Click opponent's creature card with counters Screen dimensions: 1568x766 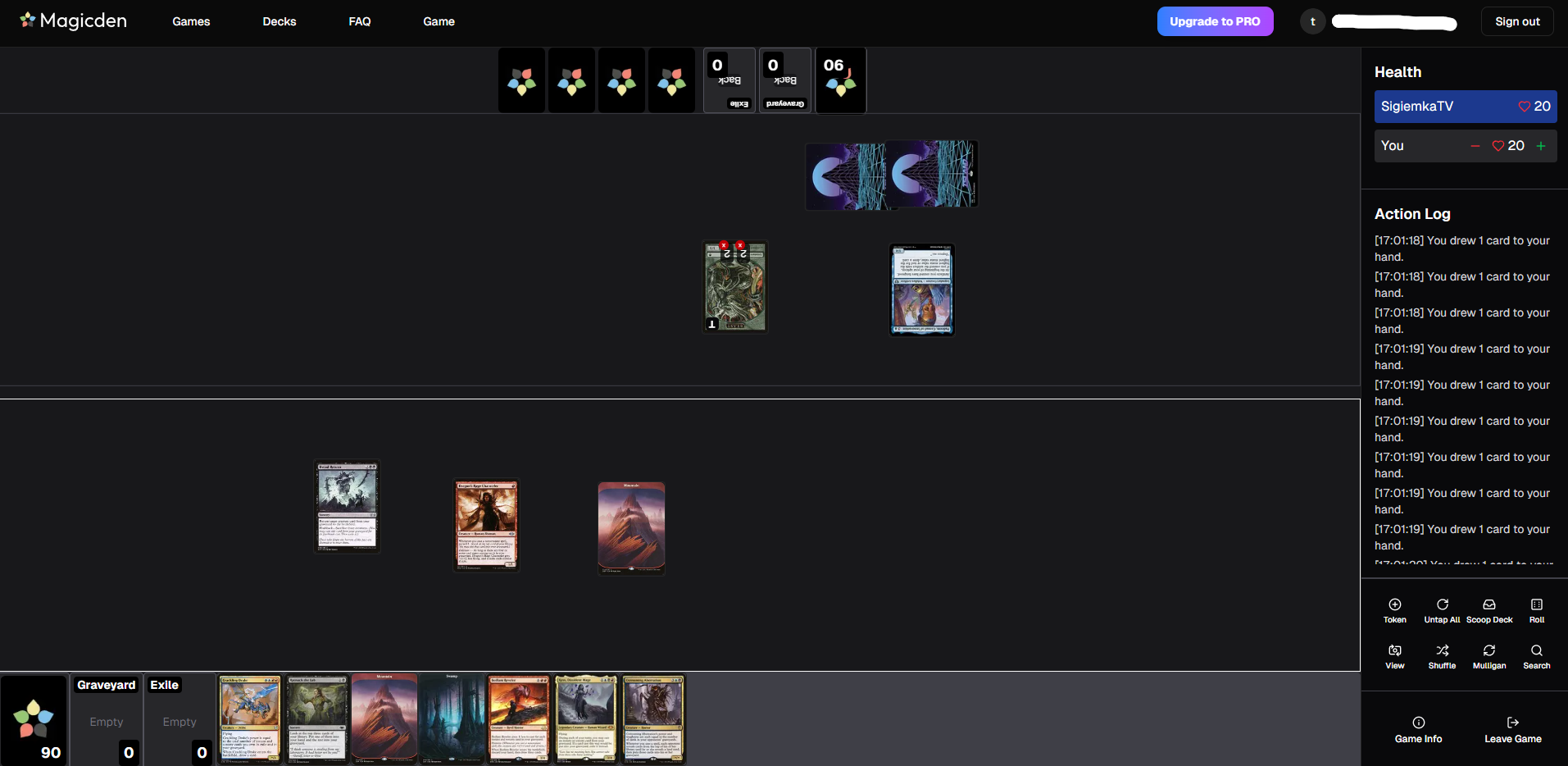pyautogui.click(x=735, y=287)
